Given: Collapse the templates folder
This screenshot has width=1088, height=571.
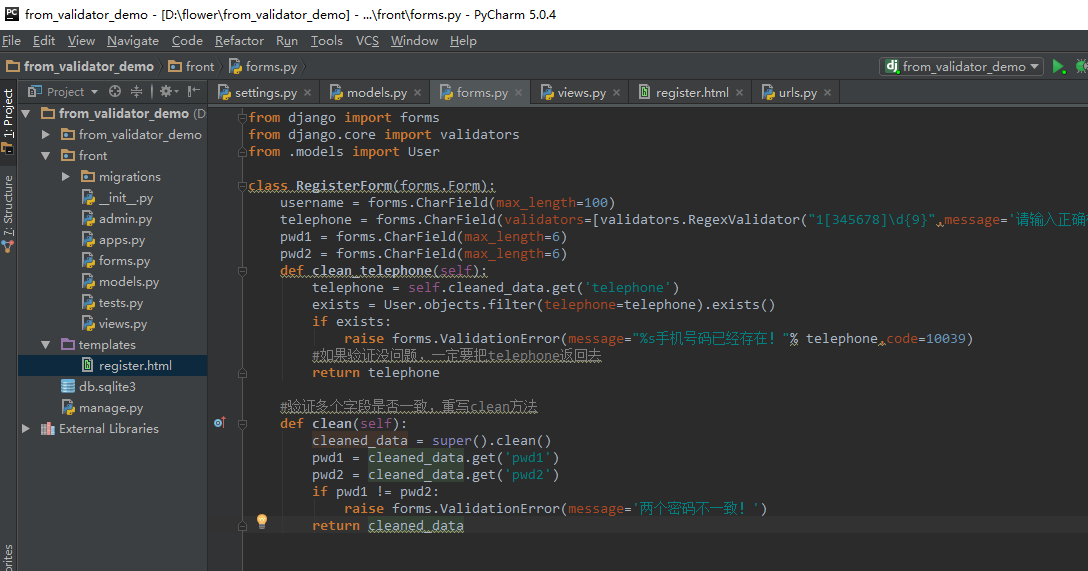Looking at the screenshot, I should pyautogui.click(x=46, y=345).
